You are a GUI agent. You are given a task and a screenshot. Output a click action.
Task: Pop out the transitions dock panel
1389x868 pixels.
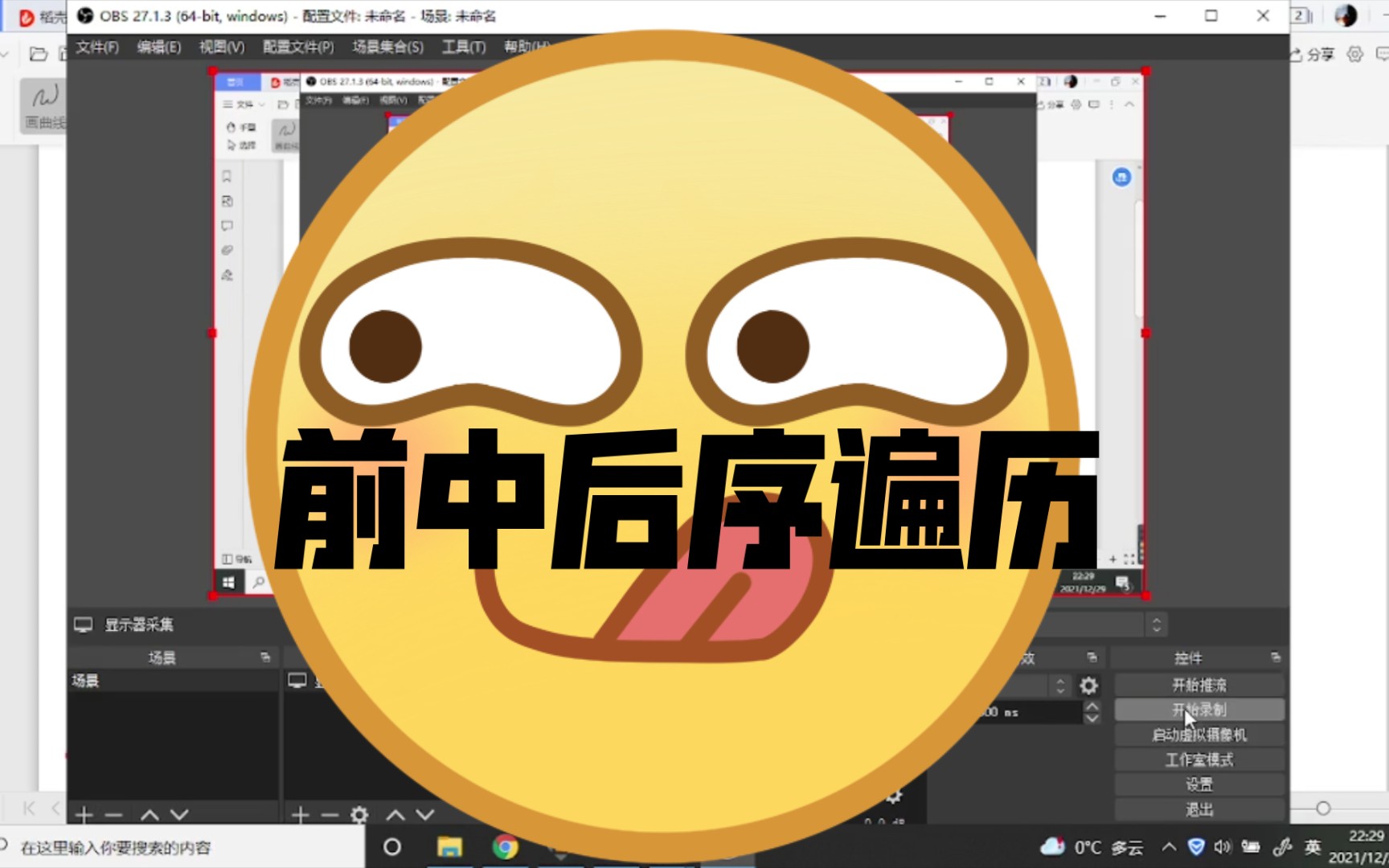(x=1092, y=657)
